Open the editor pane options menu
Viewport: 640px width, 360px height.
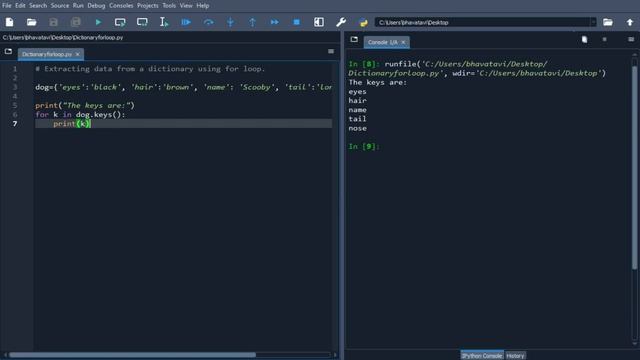(x=331, y=51)
